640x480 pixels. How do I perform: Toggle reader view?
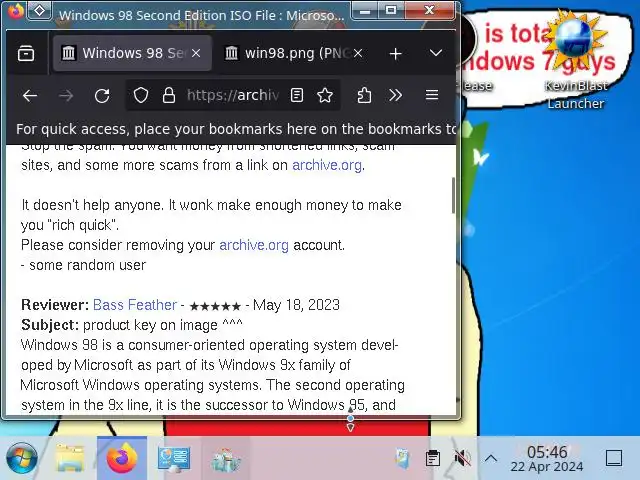(x=297, y=96)
